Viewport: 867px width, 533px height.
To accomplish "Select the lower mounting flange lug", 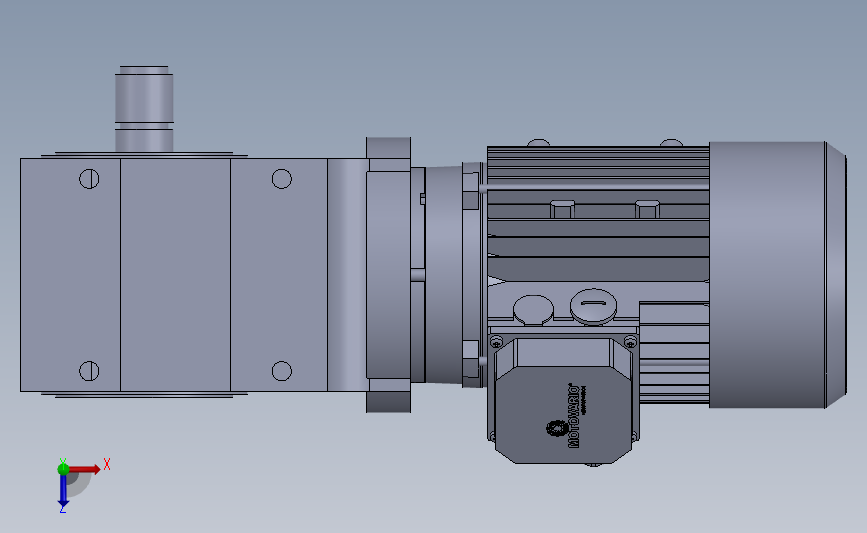I will pyautogui.click(x=388, y=402).
